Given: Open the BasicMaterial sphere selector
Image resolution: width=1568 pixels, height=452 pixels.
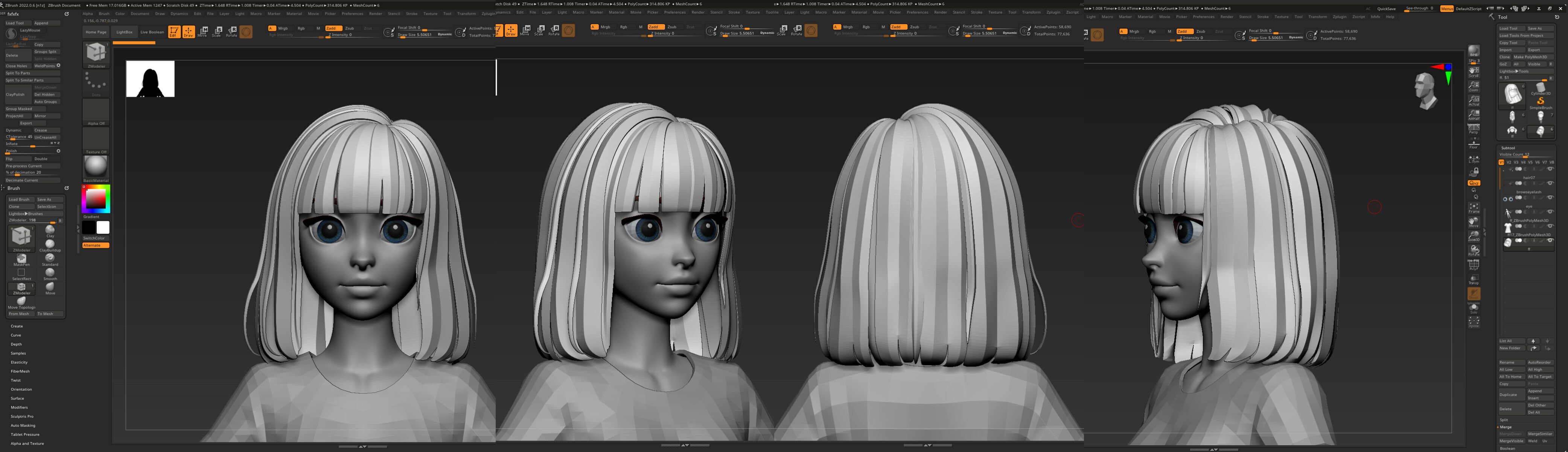Looking at the screenshot, I should [96, 169].
